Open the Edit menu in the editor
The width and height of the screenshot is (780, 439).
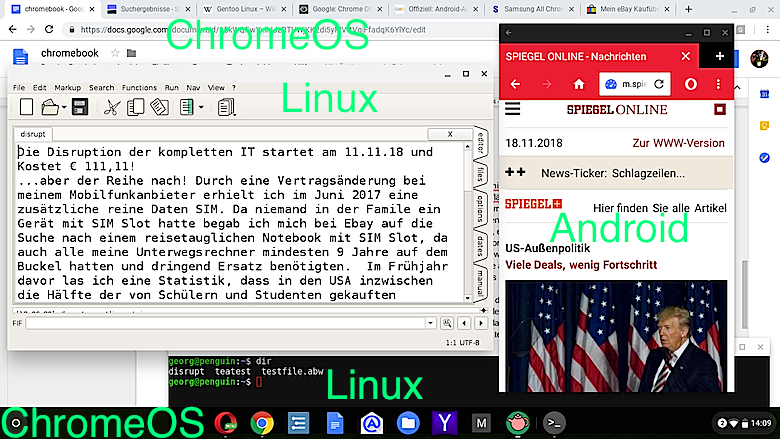click(x=40, y=88)
